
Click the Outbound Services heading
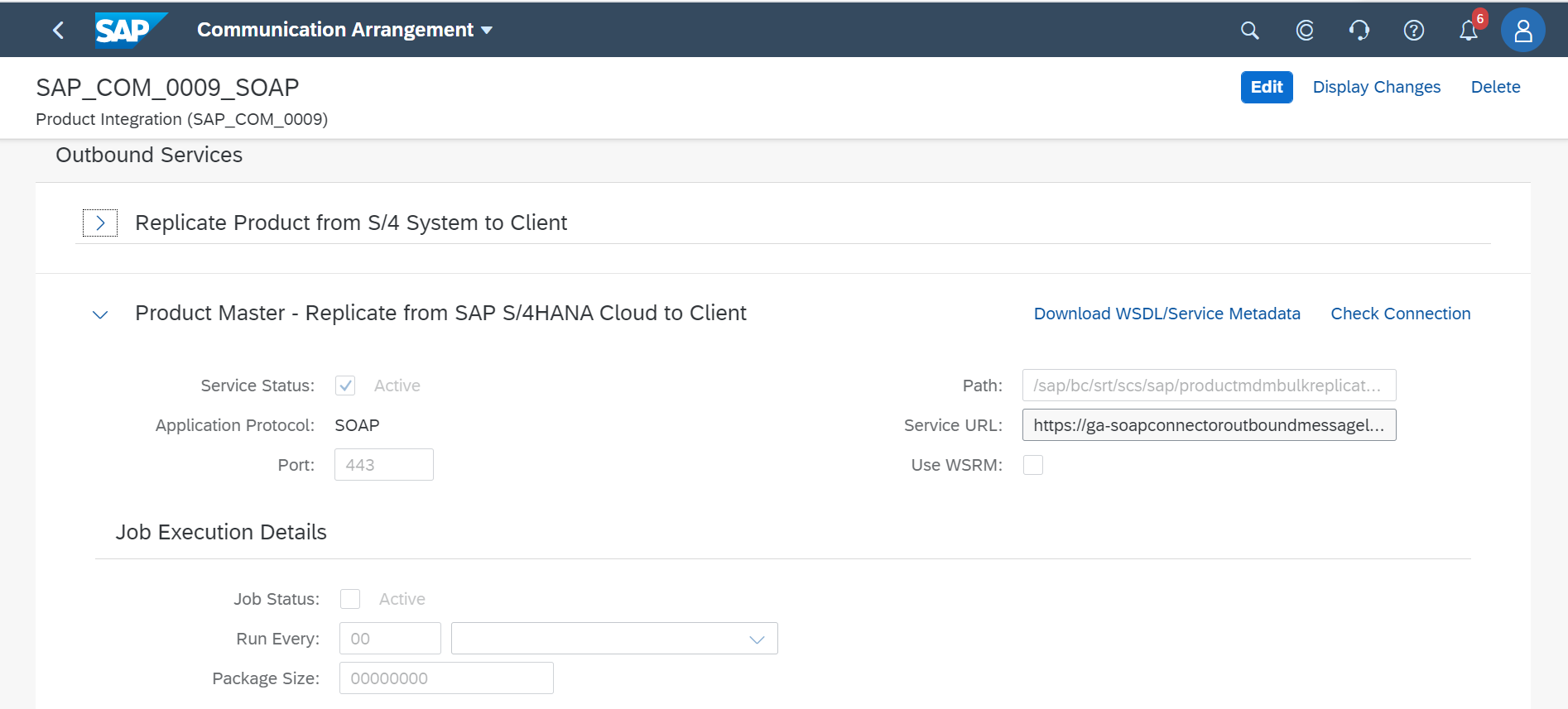tap(149, 155)
